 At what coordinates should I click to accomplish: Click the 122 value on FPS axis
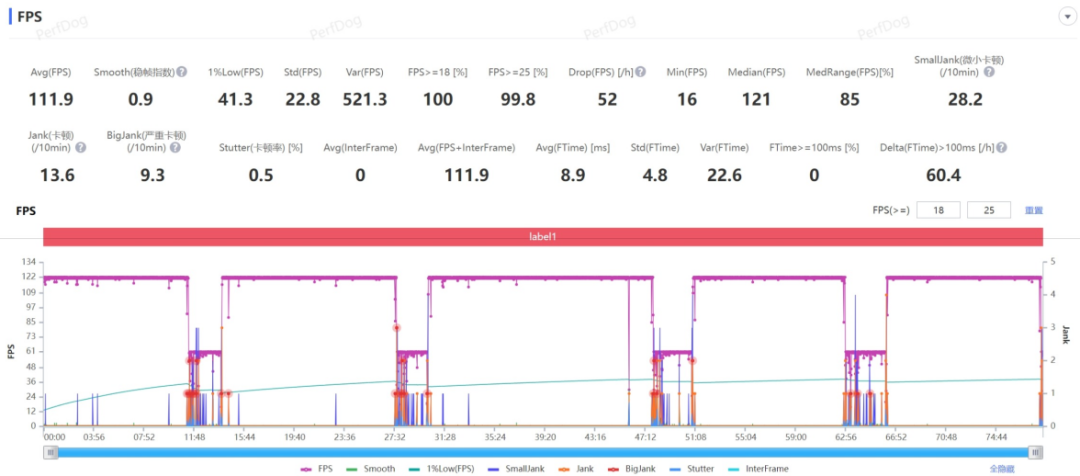tap(30, 277)
